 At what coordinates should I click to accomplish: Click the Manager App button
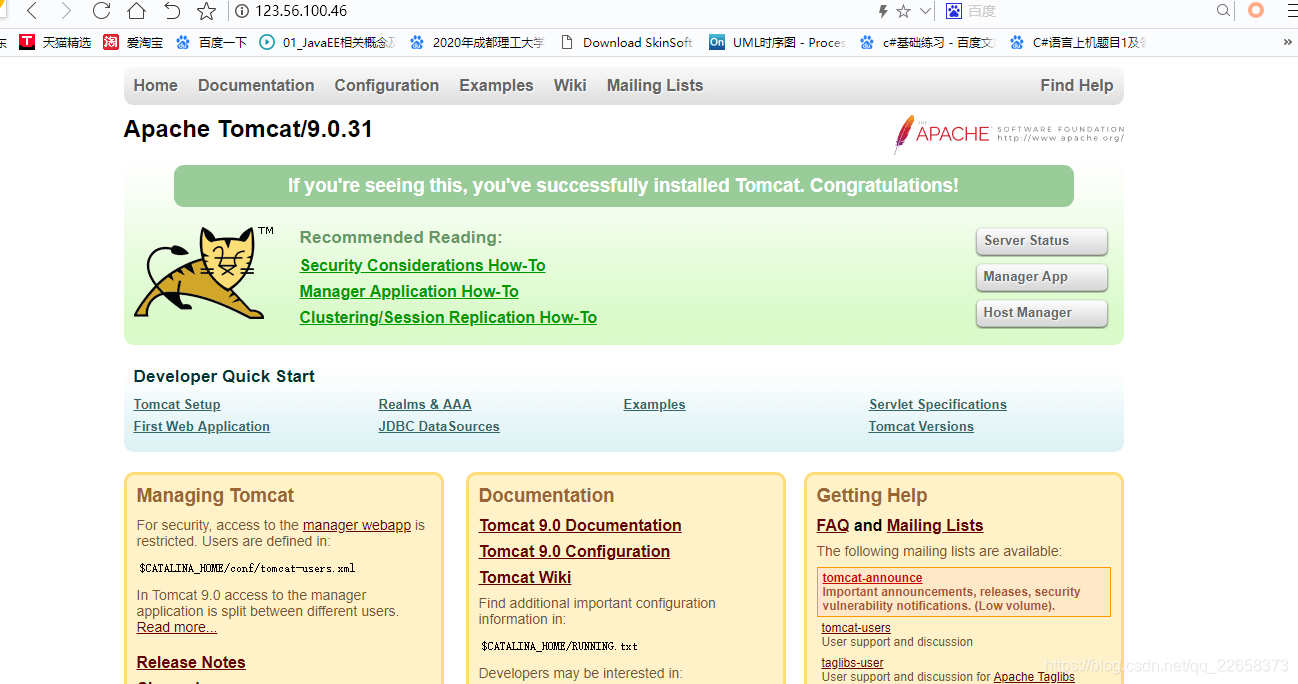pyautogui.click(x=1041, y=277)
